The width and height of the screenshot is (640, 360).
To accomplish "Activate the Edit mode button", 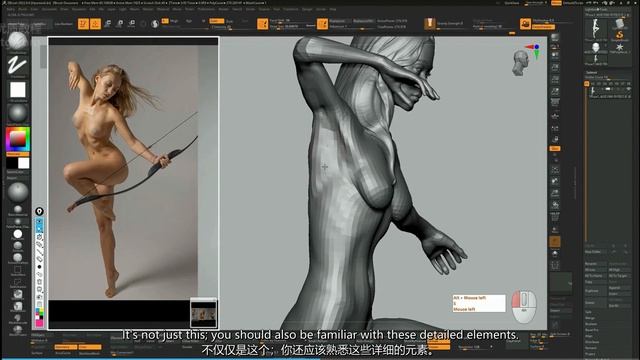I will coord(83,24).
